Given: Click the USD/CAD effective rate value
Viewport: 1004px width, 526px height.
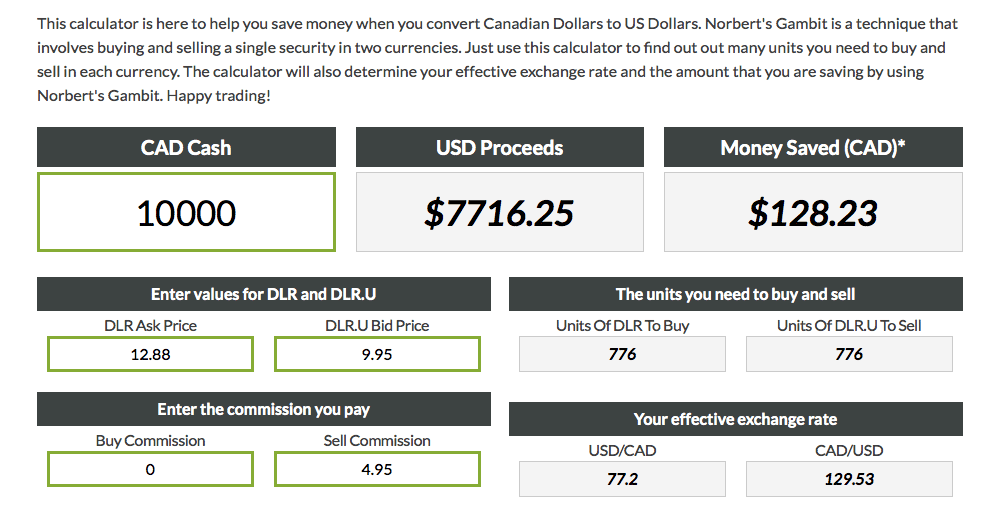Looking at the screenshot, I should (x=622, y=479).
